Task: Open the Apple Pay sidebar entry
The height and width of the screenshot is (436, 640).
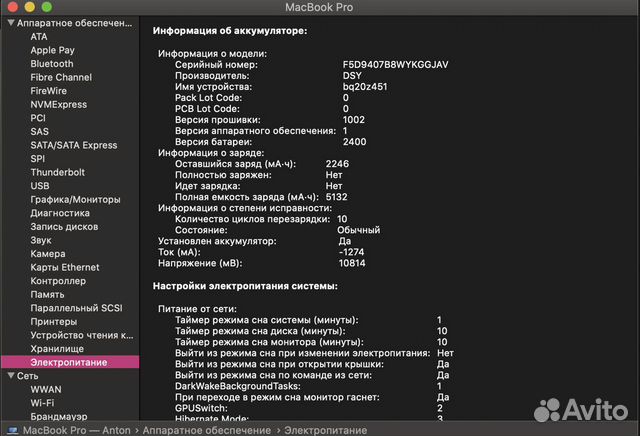Action: point(52,50)
